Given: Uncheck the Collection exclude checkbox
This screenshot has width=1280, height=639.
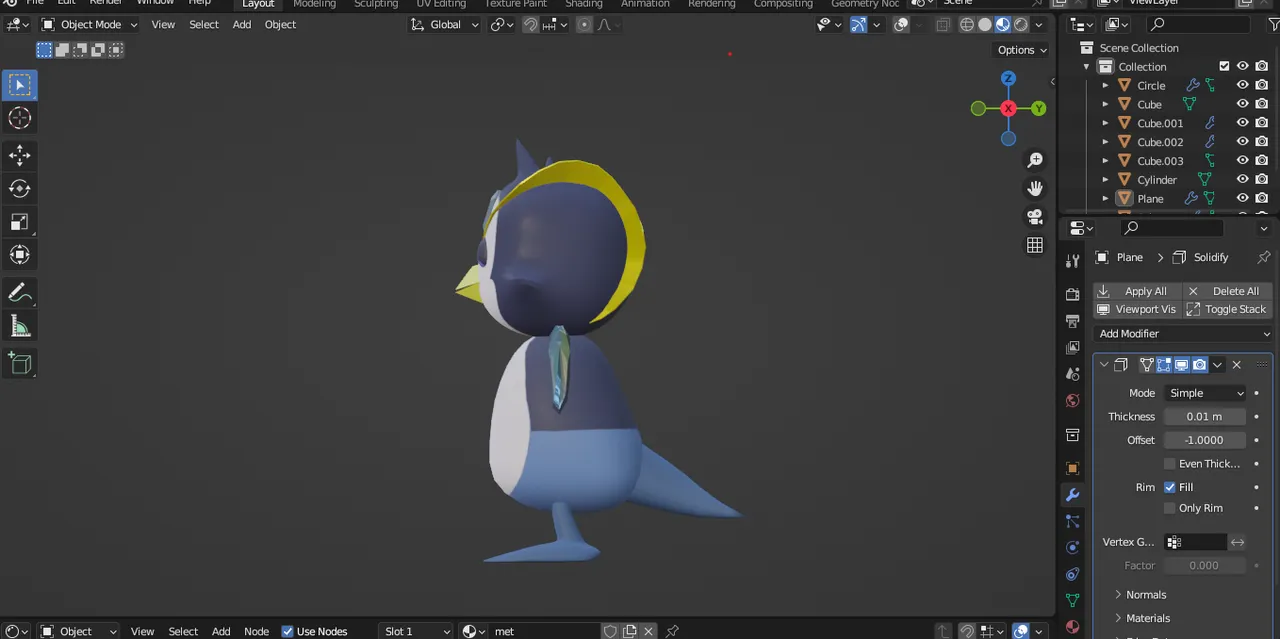Looking at the screenshot, I should coord(1224,66).
